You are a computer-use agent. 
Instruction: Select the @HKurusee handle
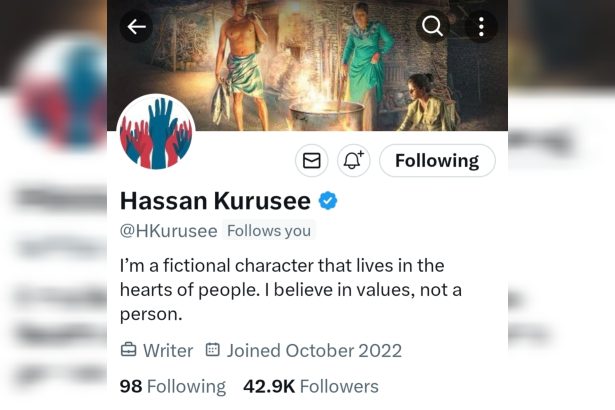(x=169, y=231)
